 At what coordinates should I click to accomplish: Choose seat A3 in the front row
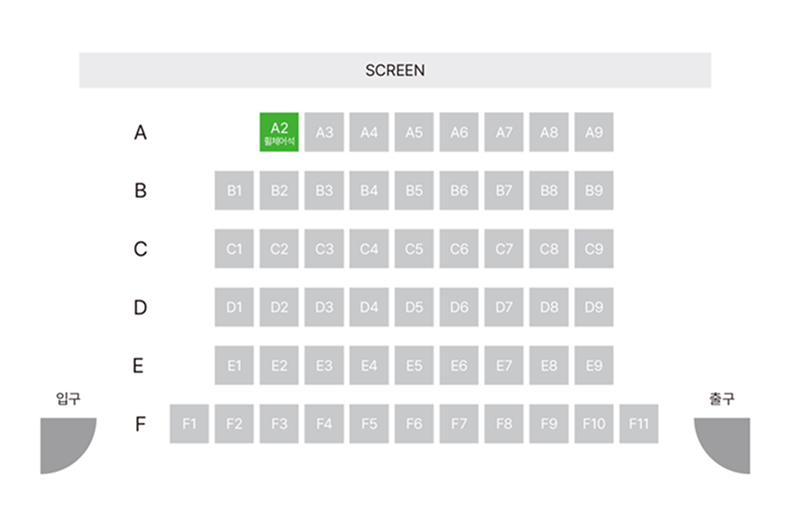tap(324, 132)
